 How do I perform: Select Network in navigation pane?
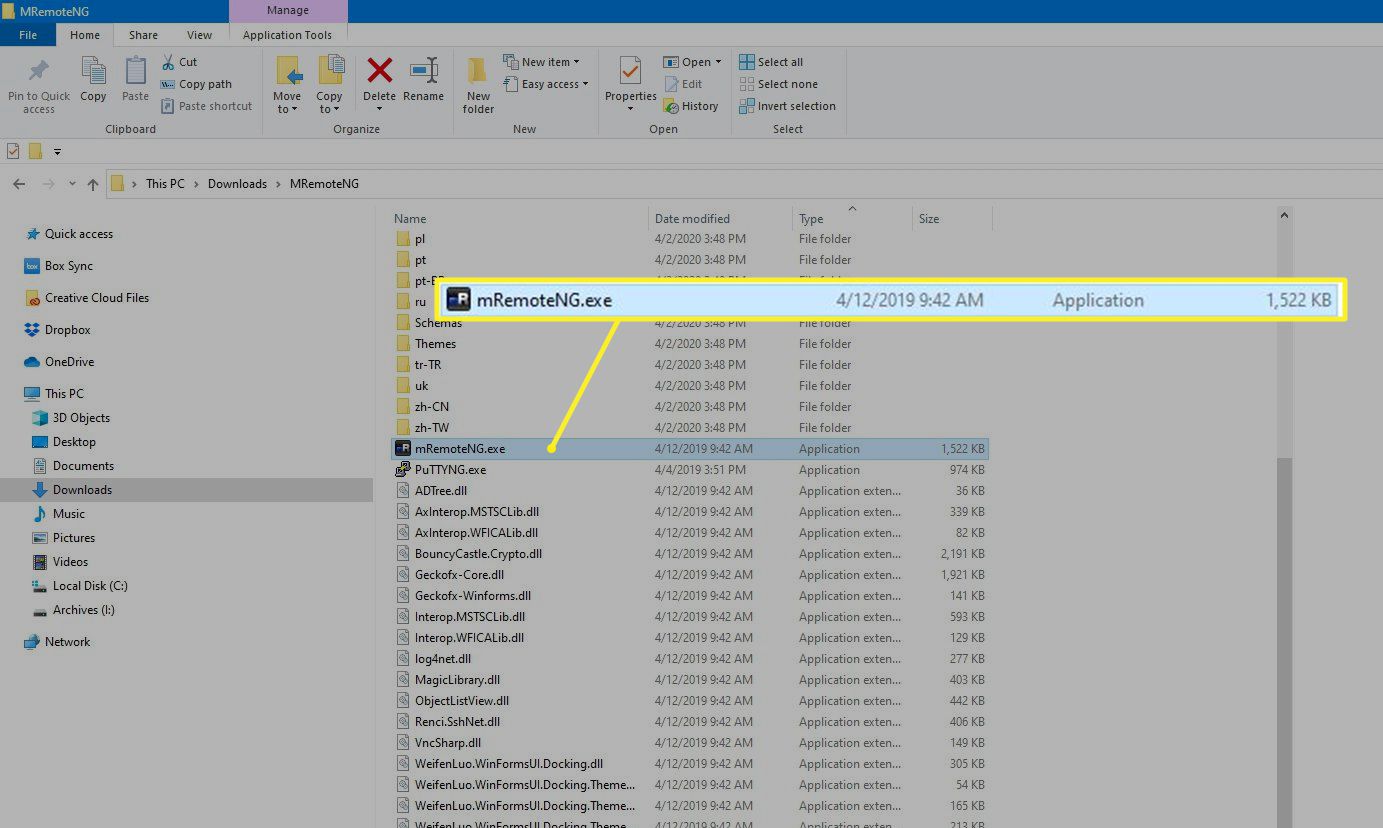coord(67,642)
